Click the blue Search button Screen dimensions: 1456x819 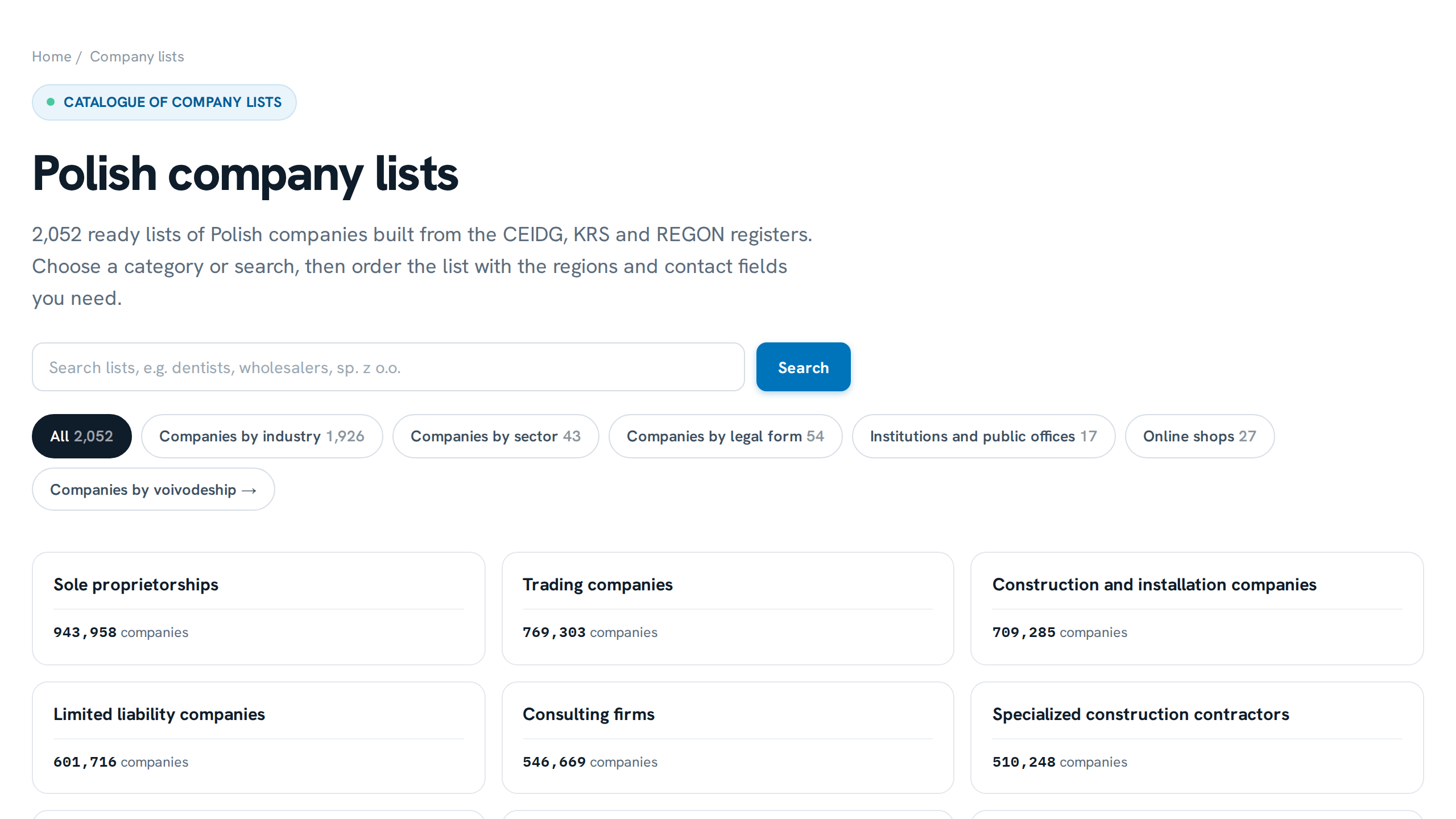(x=803, y=367)
